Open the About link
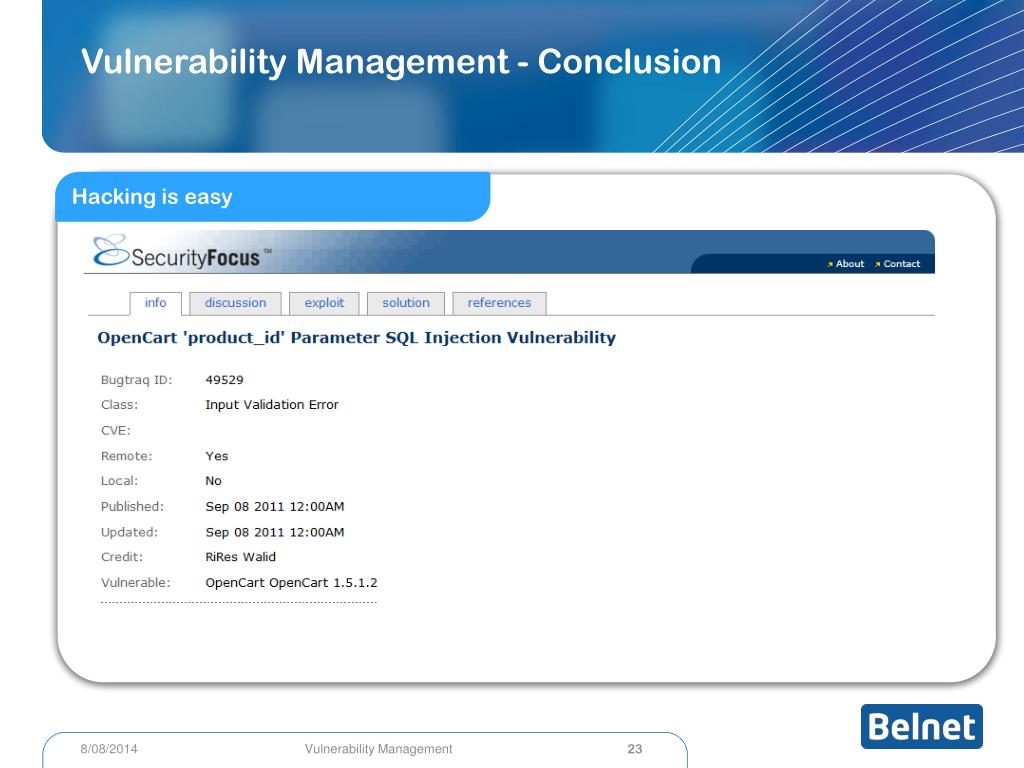 [850, 264]
